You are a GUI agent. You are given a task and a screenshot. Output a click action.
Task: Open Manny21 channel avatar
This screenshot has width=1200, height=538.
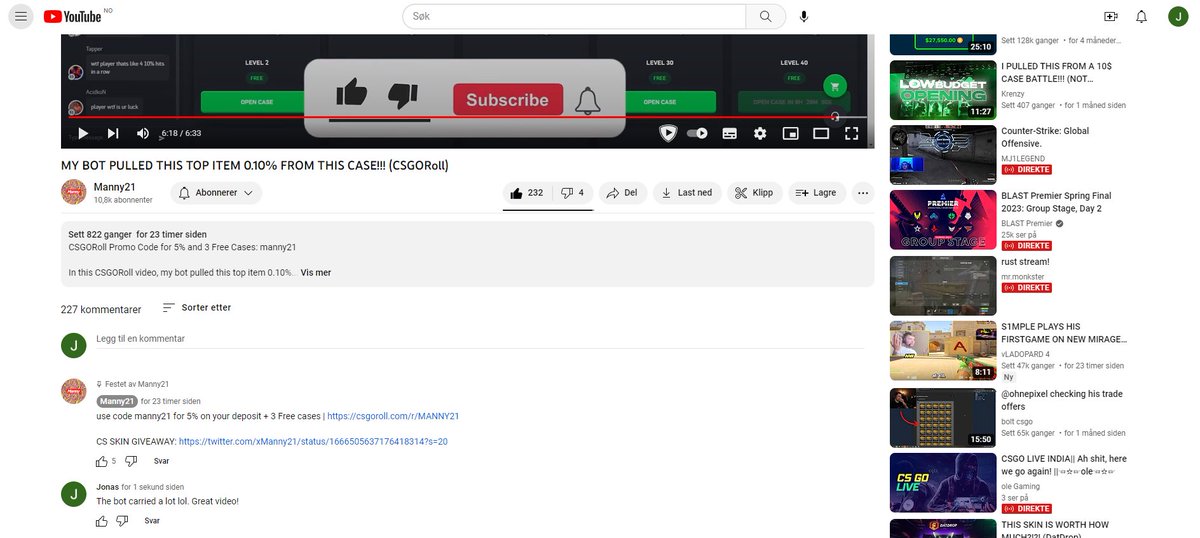pyautogui.click(x=73, y=192)
